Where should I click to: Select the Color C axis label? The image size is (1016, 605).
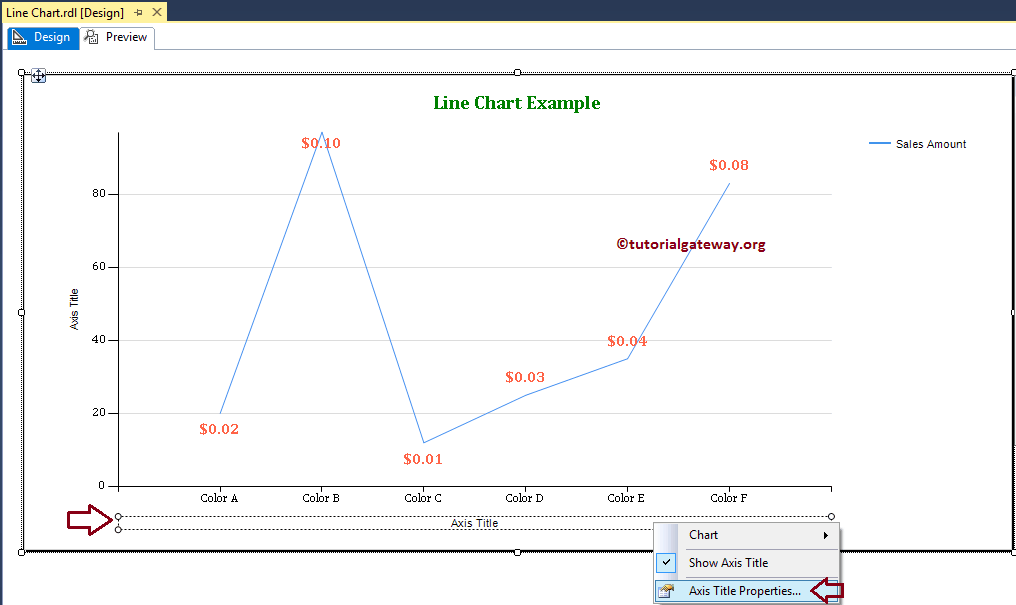point(422,498)
